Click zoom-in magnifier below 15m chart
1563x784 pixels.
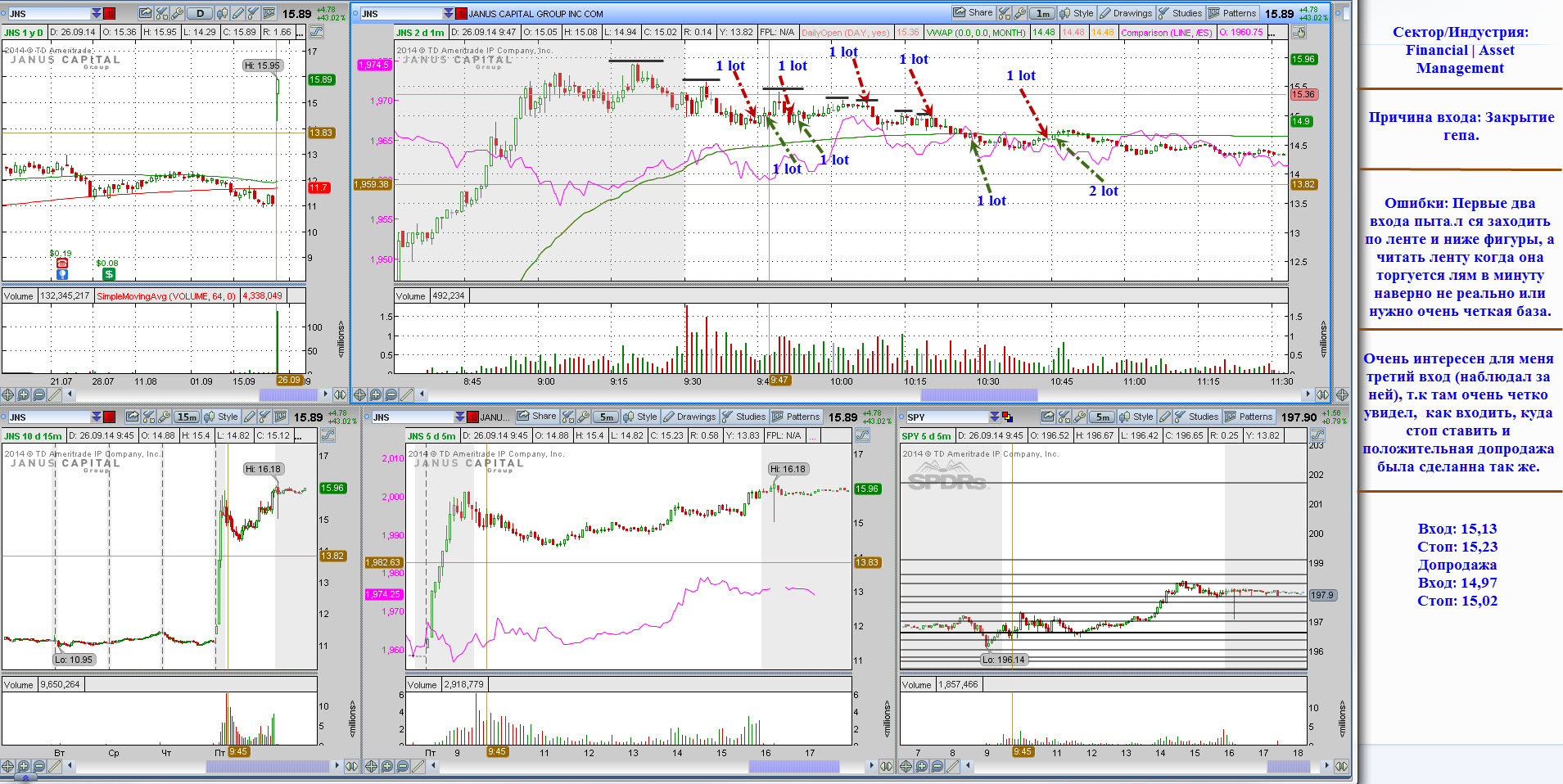click(x=23, y=766)
